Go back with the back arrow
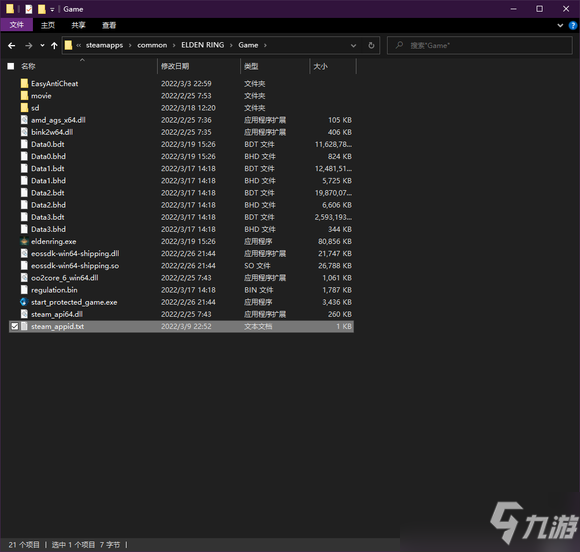 pos(11,46)
